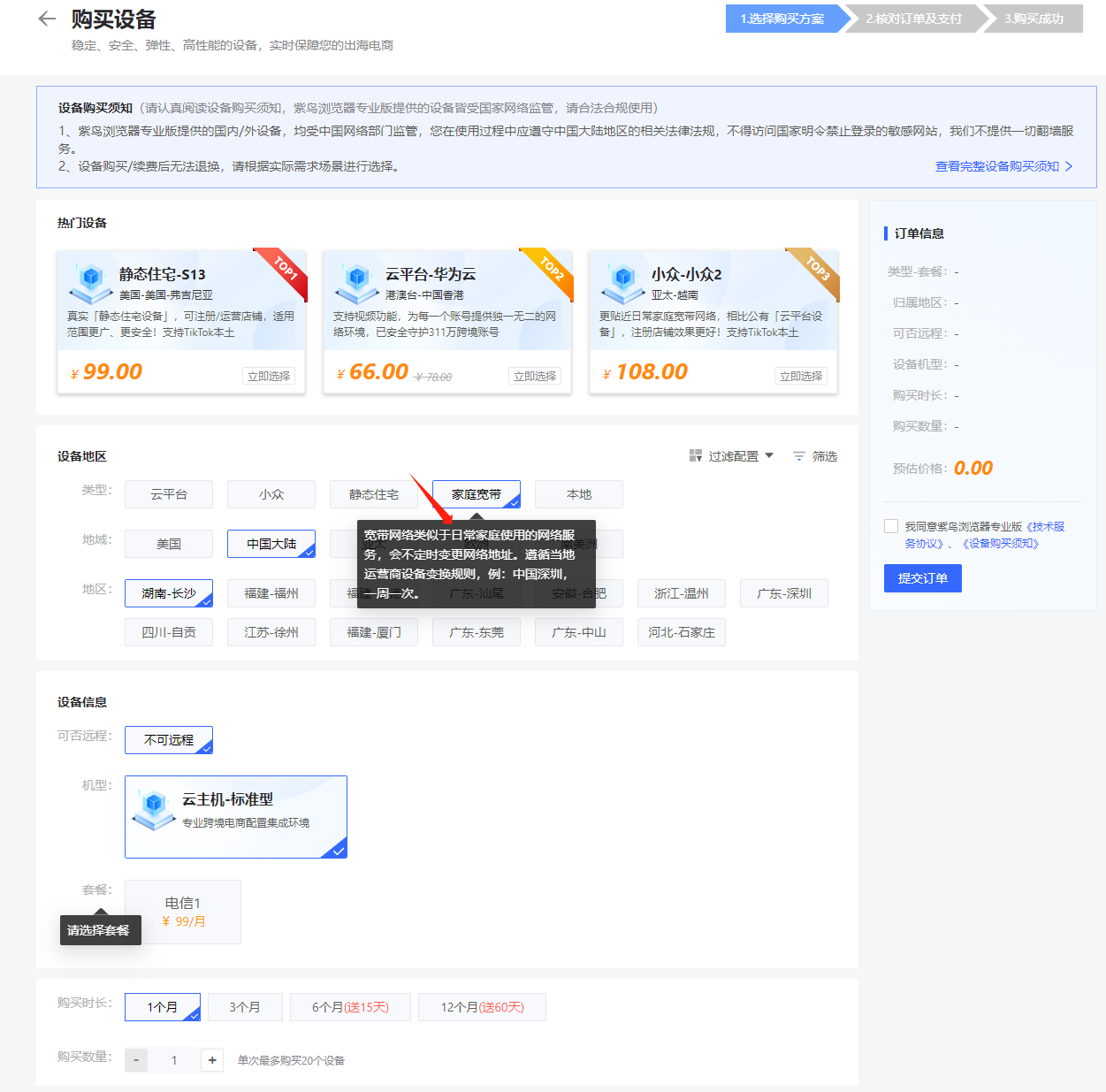Click the 预估价格 0.00 value
This screenshot has width=1106, height=1092.
[973, 468]
